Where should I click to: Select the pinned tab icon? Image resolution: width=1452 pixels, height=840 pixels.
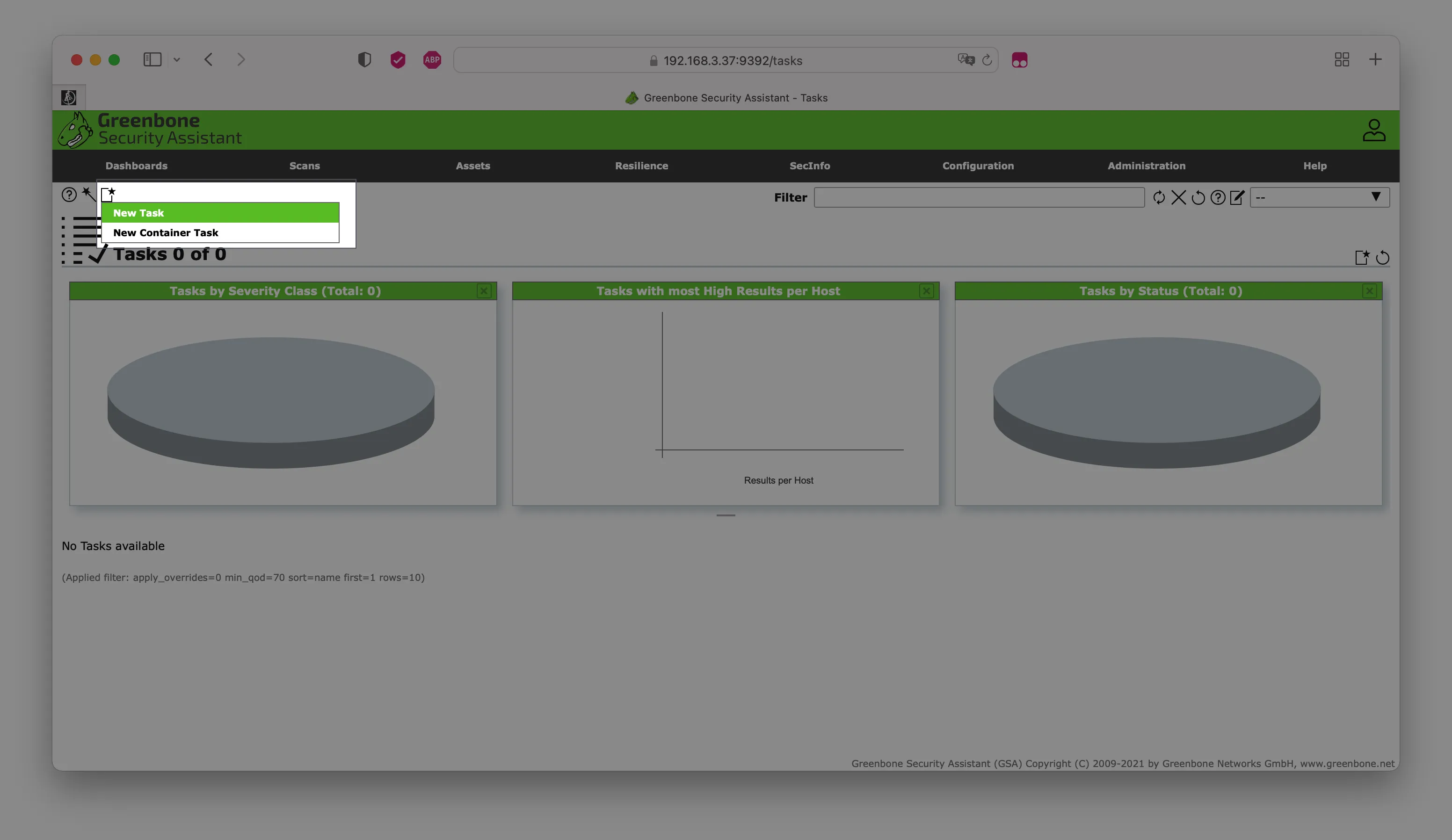[x=69, y=97]
